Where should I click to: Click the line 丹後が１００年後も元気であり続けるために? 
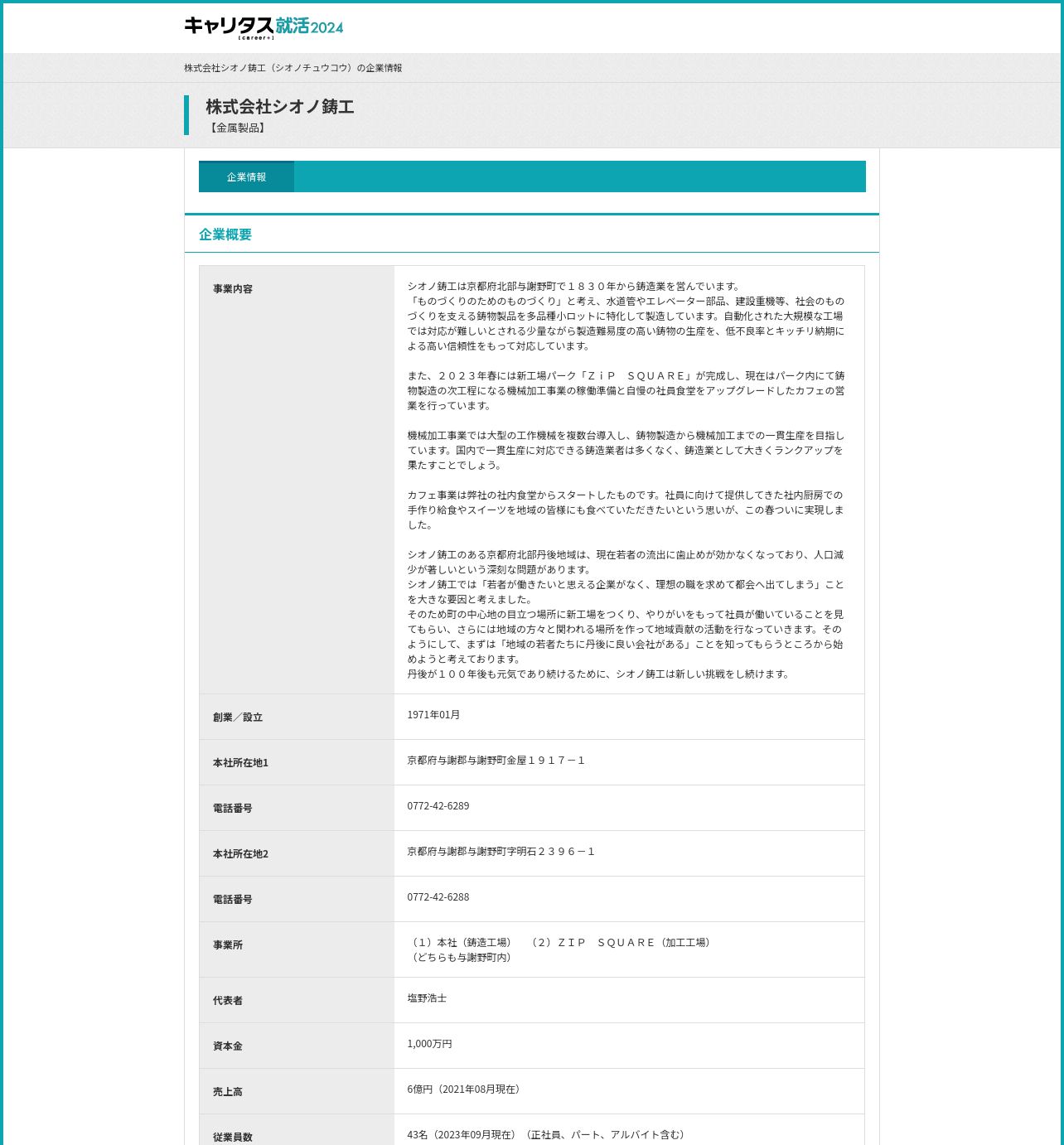[600, 674]
